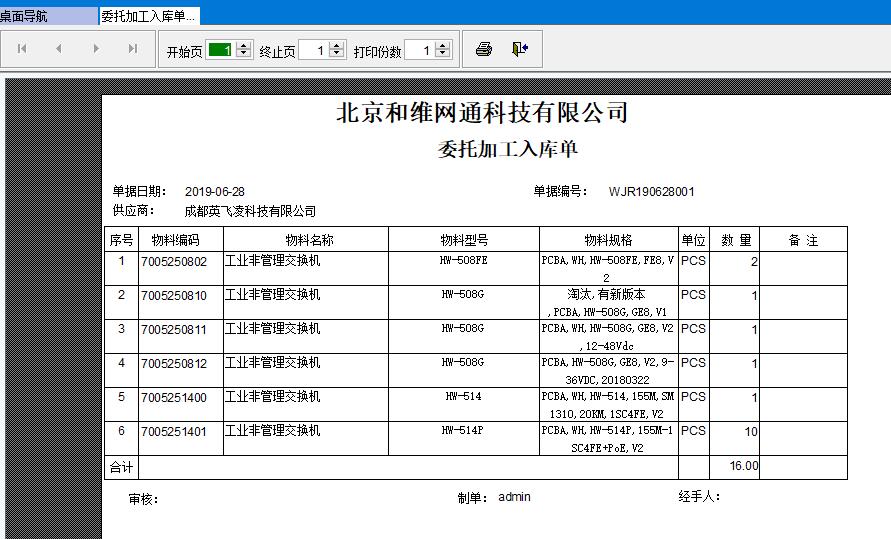Increase the 终止页 value with up arrow
The image size is (891, 539).
(x=337, y=45)
